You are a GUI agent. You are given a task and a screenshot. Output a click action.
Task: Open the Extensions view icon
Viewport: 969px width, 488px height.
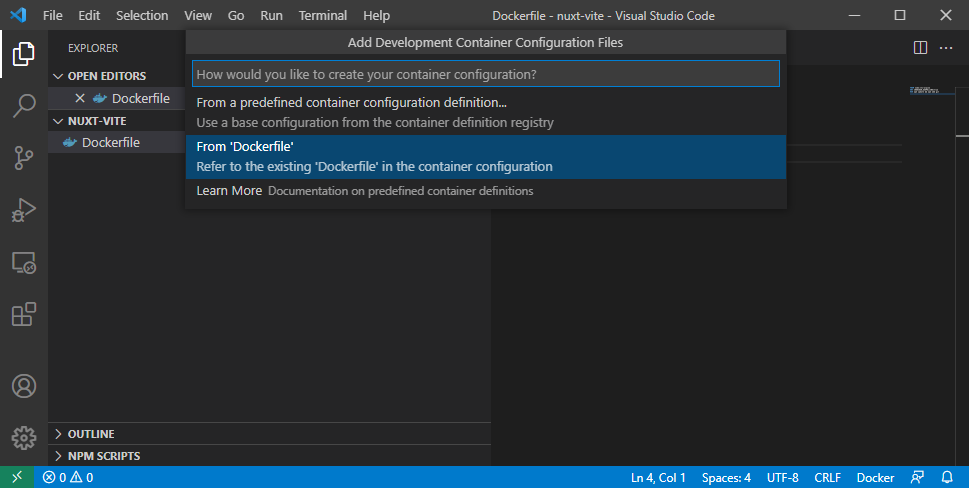click(x=23, y=314)
